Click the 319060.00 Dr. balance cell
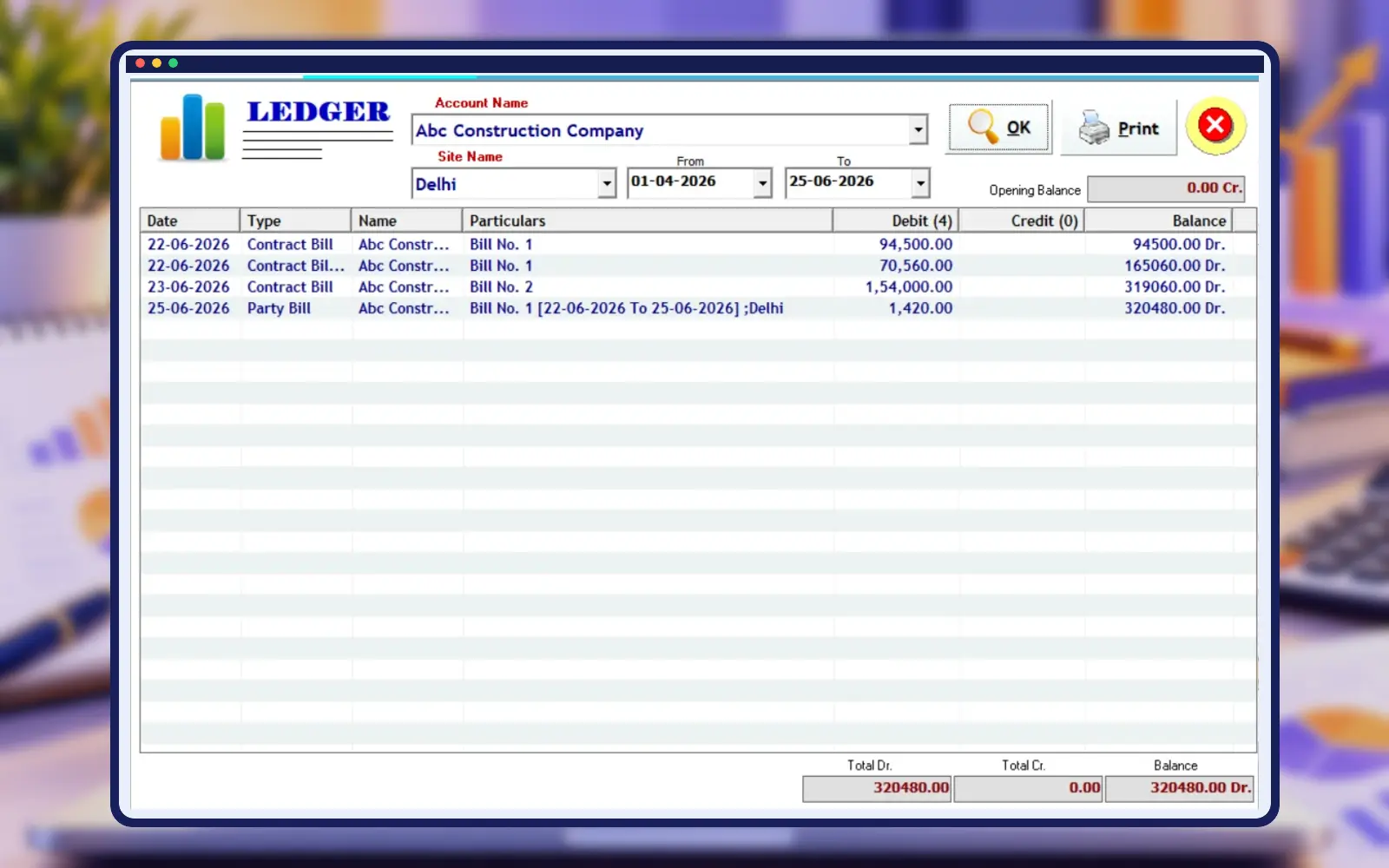Screen dimensions: 1389x868 pyautogui.click(x=1175, y=287)
